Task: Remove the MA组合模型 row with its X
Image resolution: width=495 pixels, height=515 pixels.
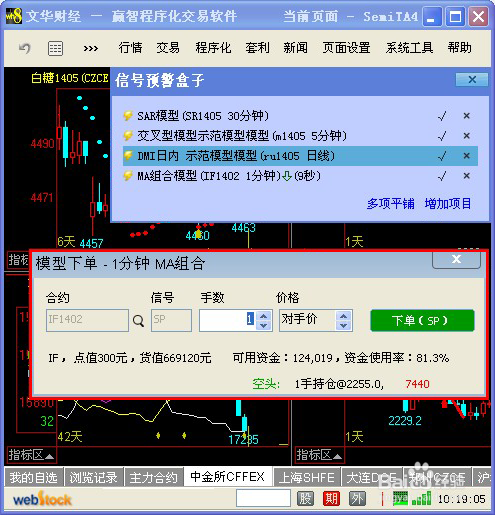Action: (467, 176)
